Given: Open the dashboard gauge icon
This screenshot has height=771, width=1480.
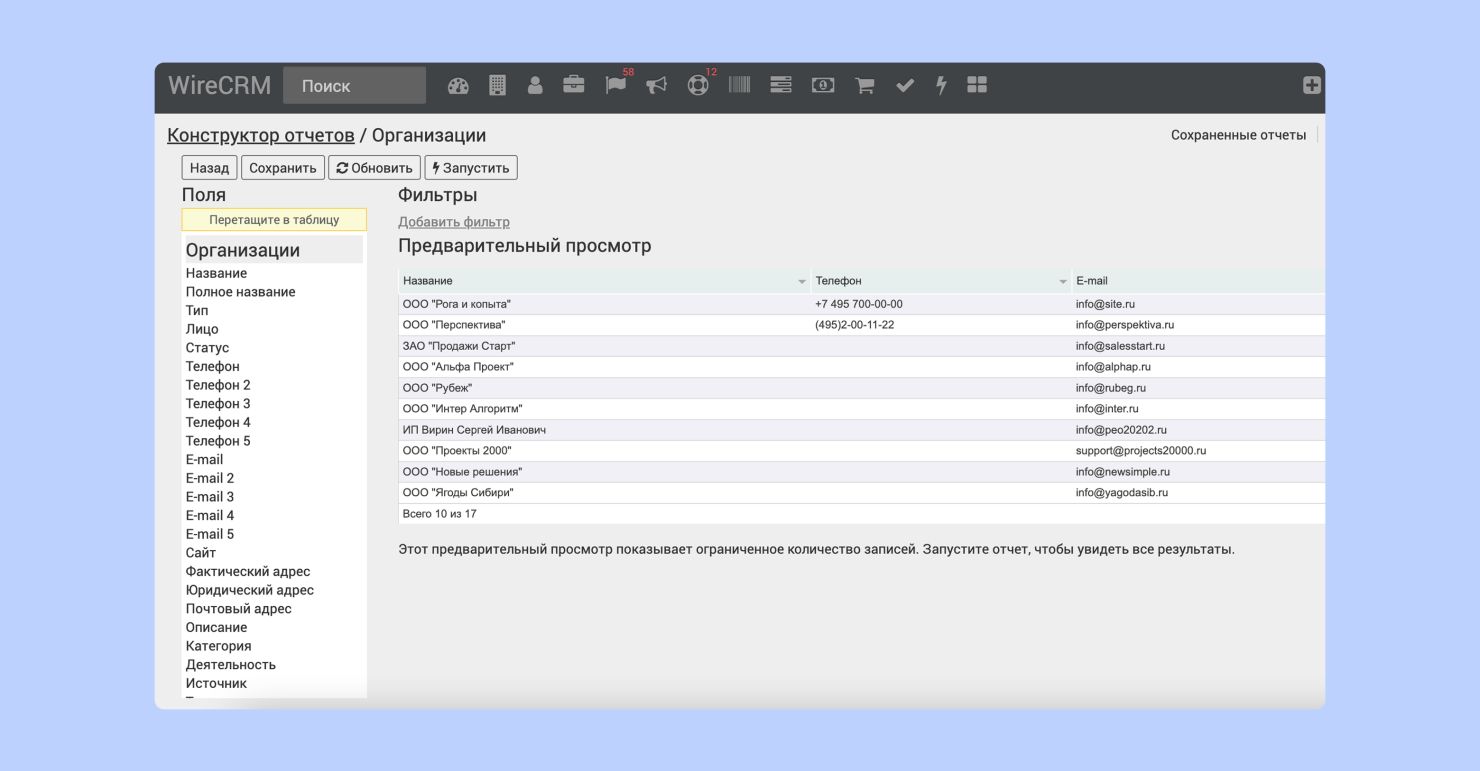Looking at the screenshot, I should [458, 86].
